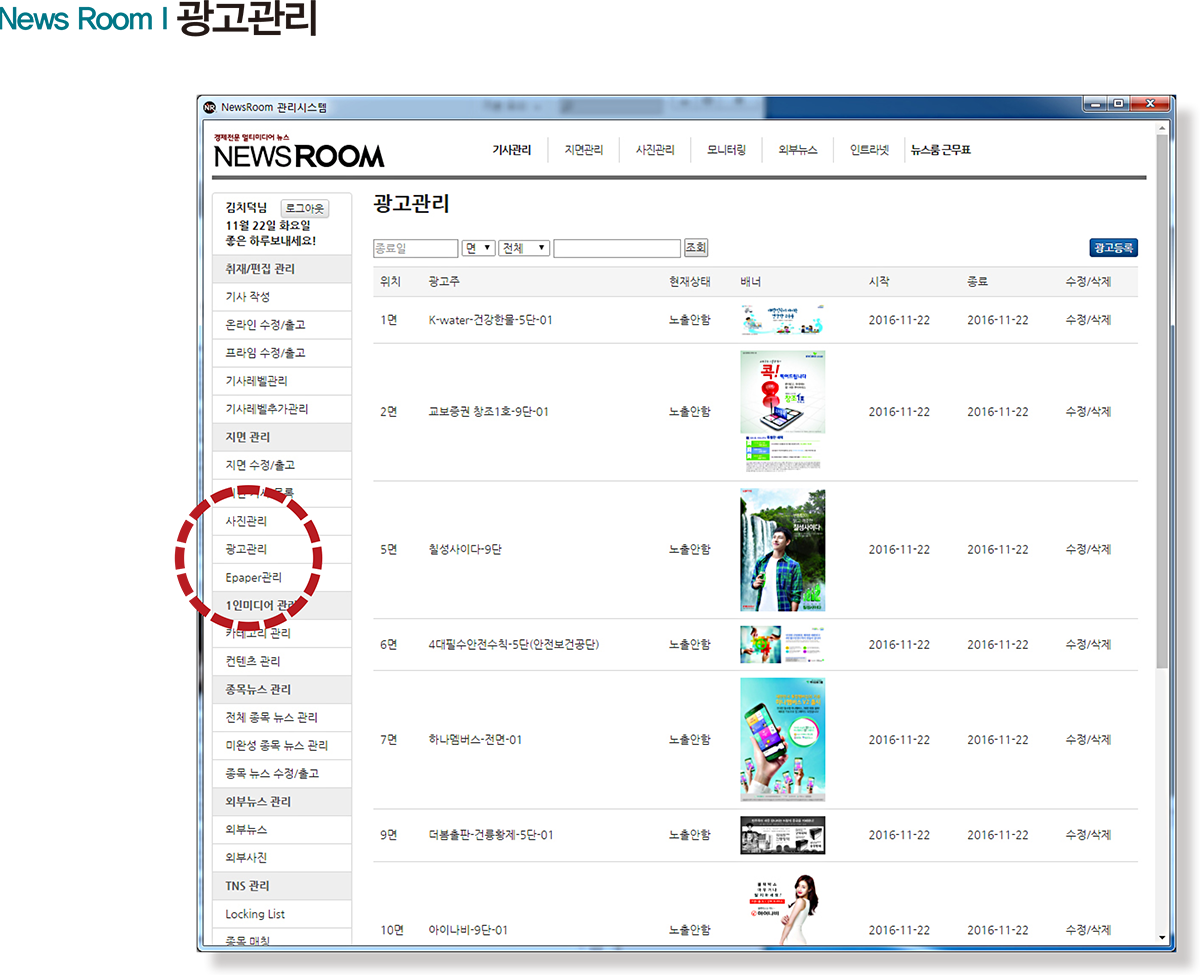Click 수정/삭제 for the K-water ad row
The image size is (1200, 975).
[x=1088, y=320]
